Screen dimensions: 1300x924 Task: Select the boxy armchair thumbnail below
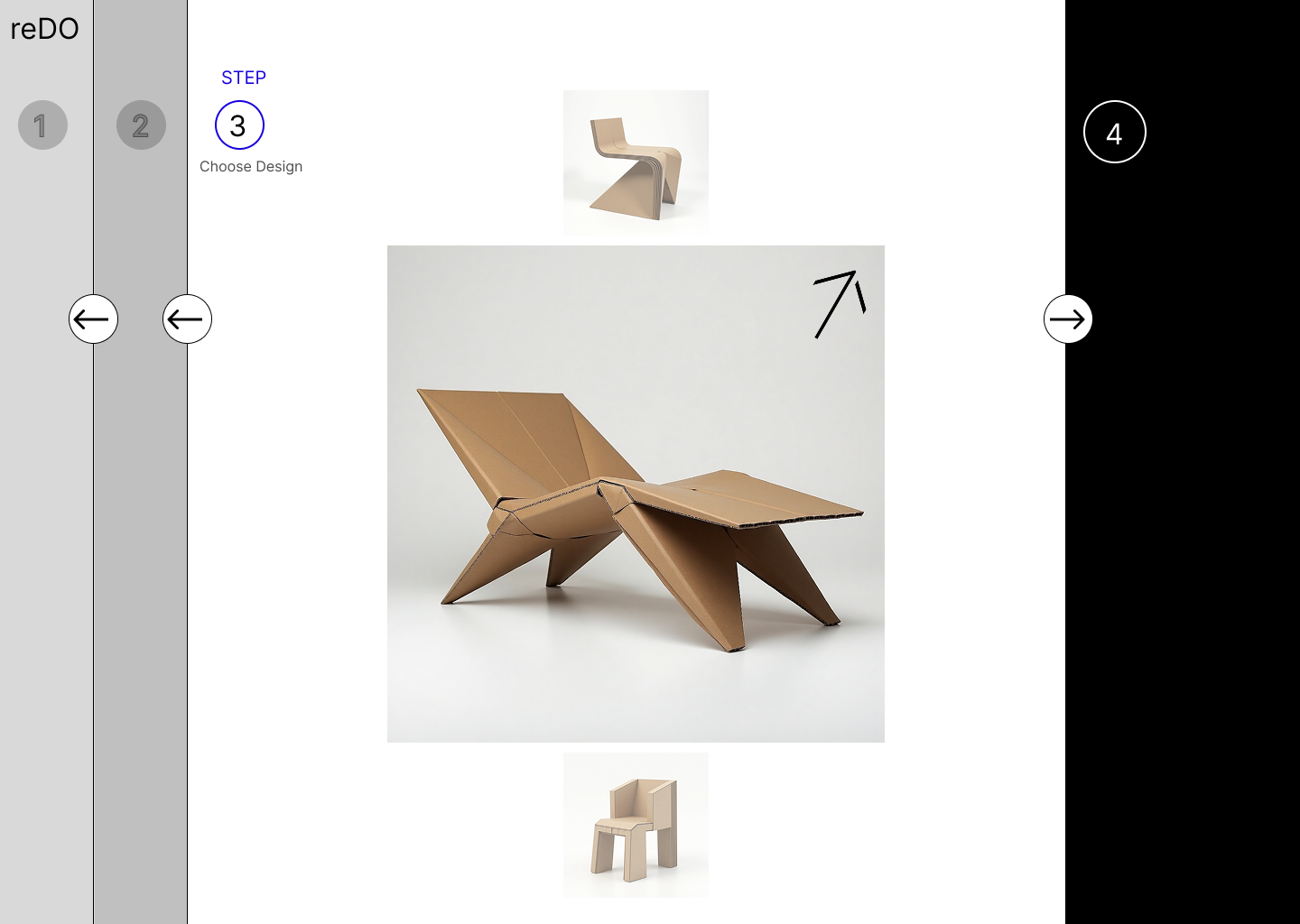tap(636, 825)
